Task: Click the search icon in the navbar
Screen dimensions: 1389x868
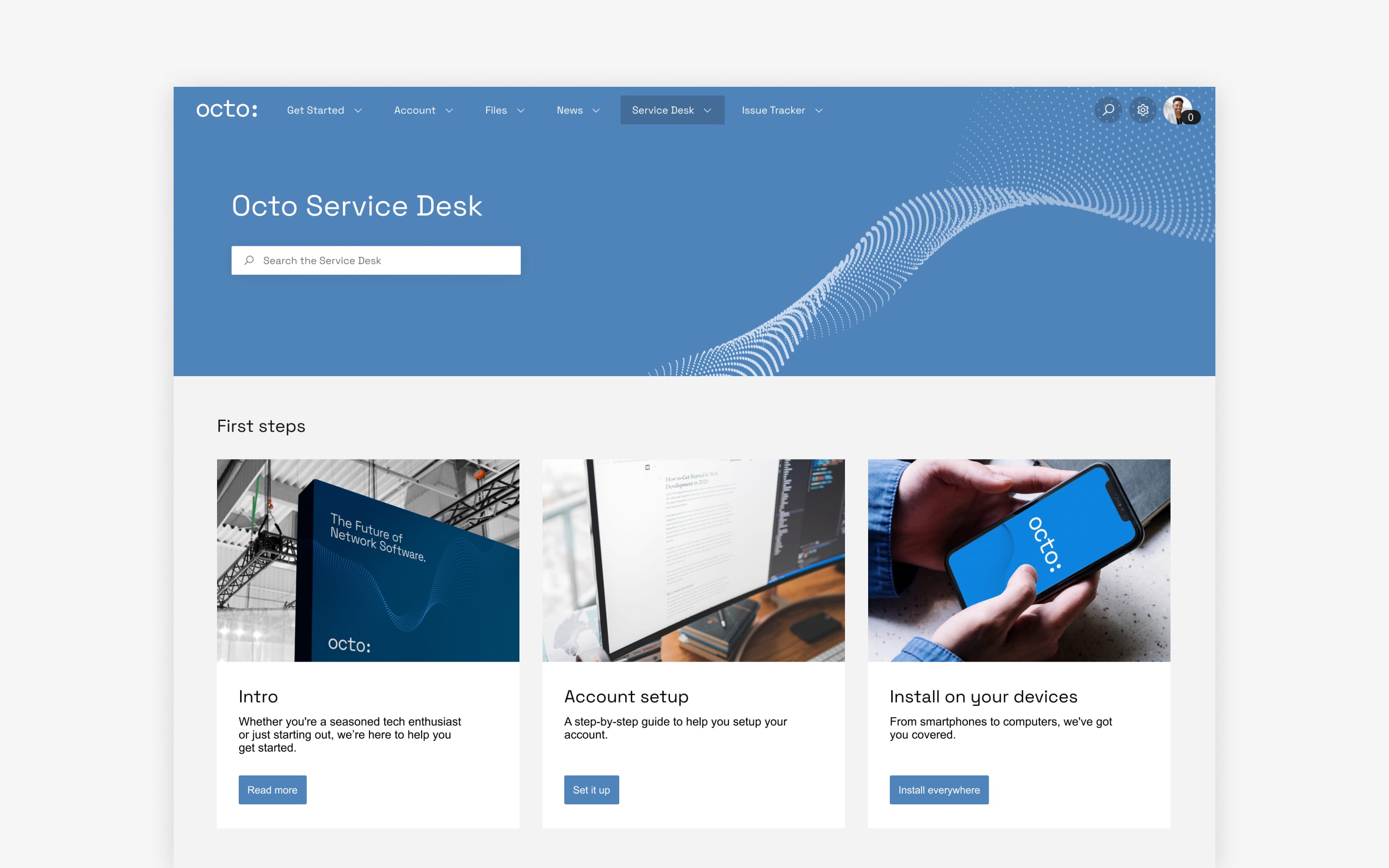Action: pyautogui.click(x=1108, y=110)
